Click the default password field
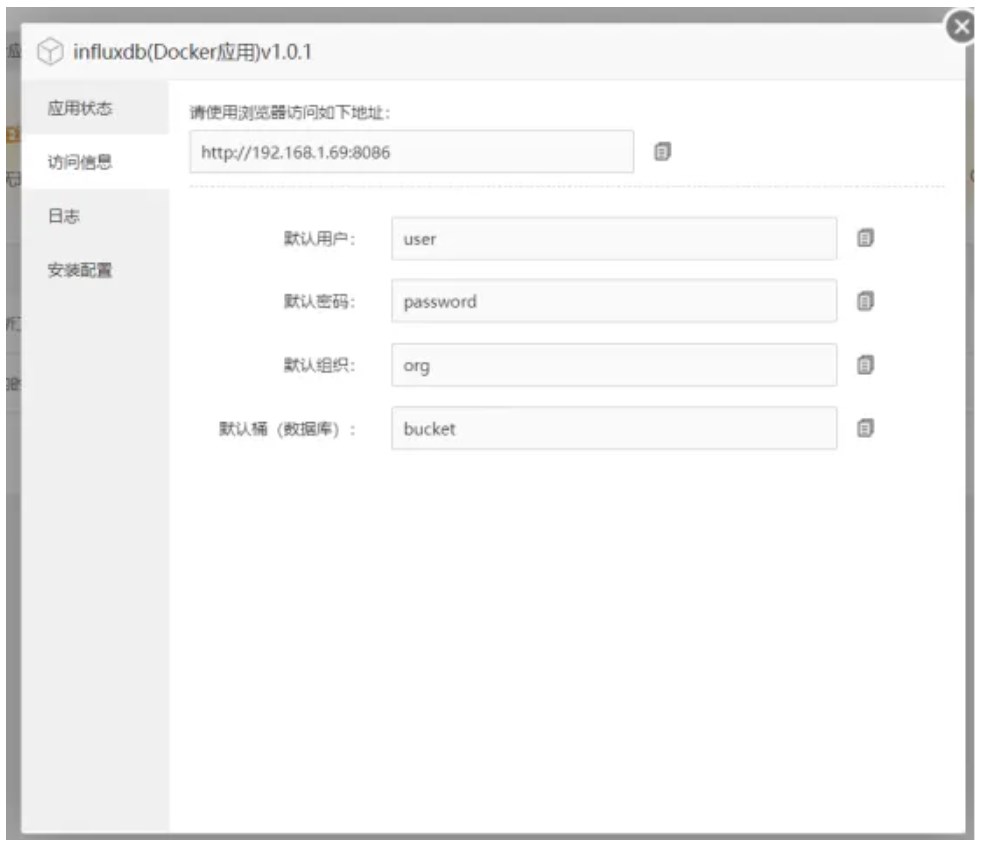 tap(614, 301)
